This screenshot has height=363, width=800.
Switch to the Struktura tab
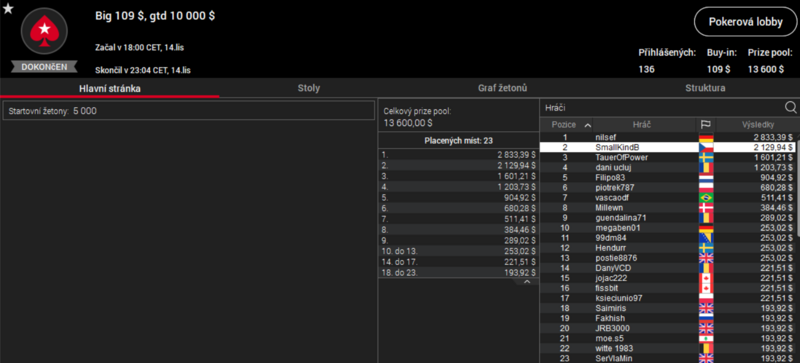pyautogui.click(x=705, y=88)
